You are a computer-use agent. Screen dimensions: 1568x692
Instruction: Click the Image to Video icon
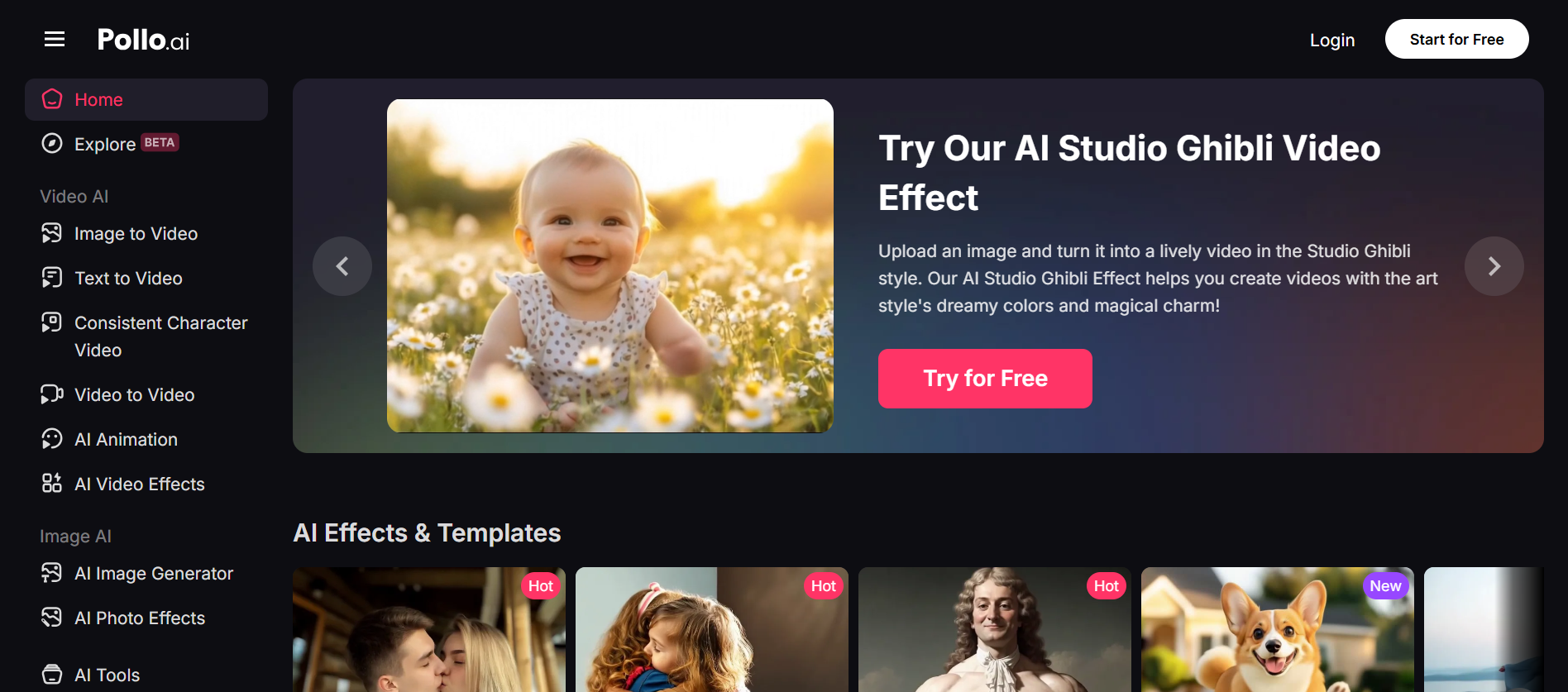[x=52, y=233]
